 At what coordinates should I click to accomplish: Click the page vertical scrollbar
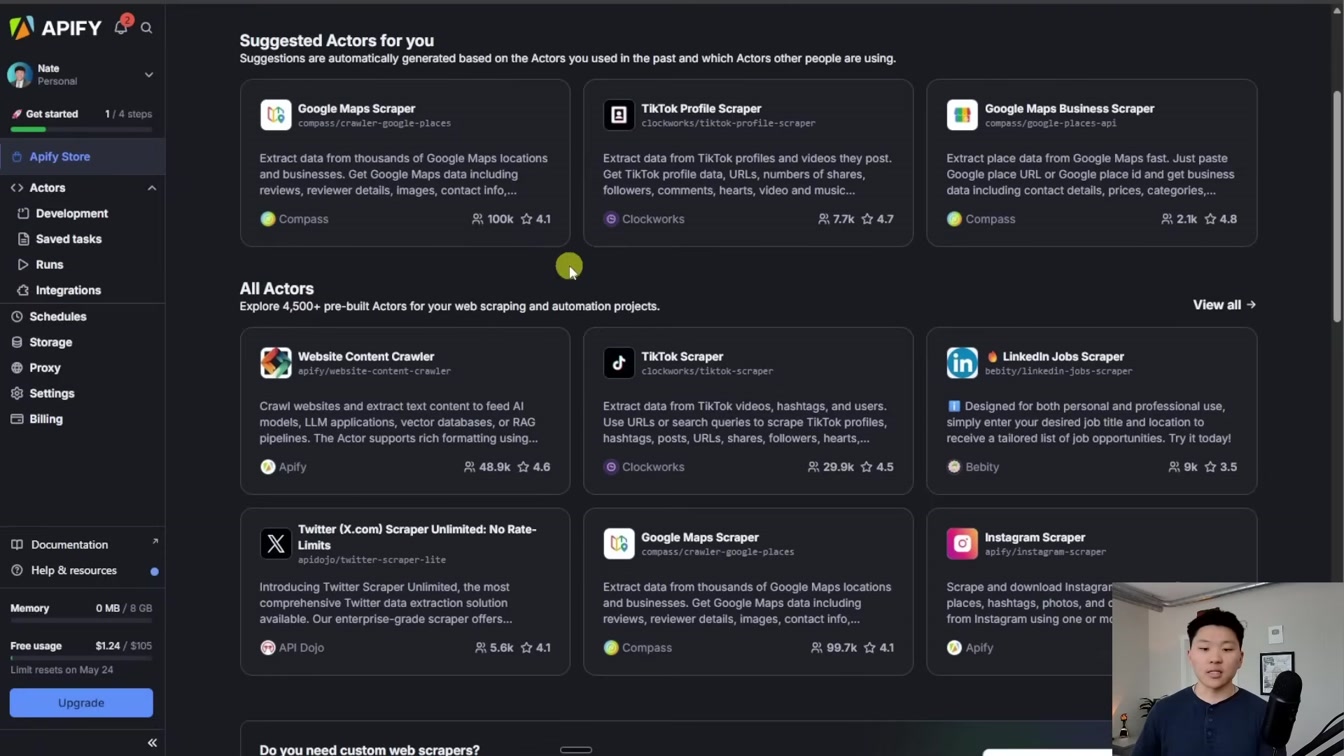click(x=1337, y=207)
